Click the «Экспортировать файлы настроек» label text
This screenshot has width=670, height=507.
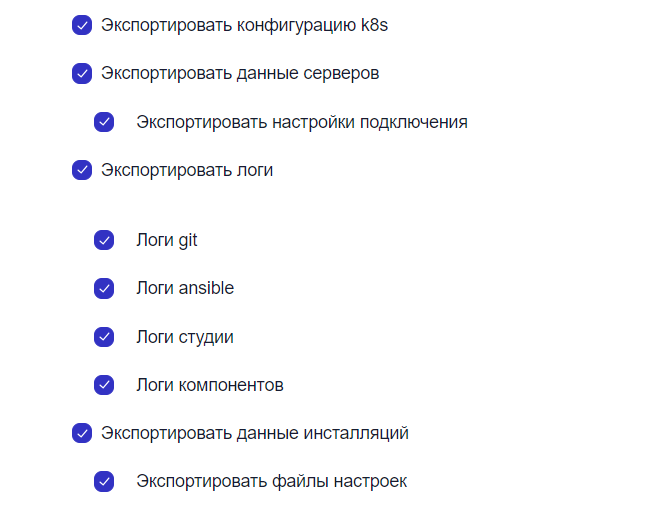coord(271,481)
